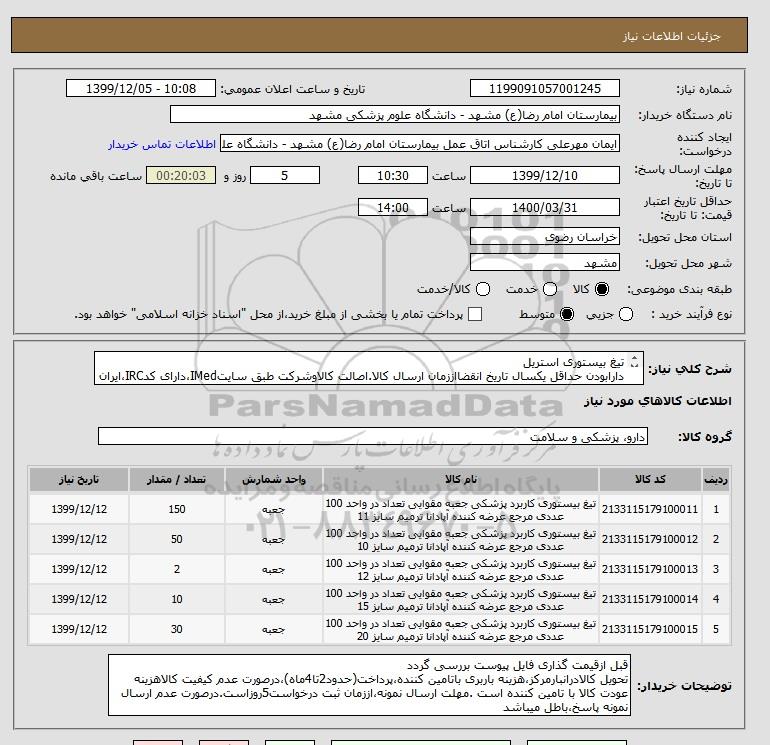This screenshot has height=745, width=770.
Task: Click the size 15 blade item name
Action: tap(461, 600)
